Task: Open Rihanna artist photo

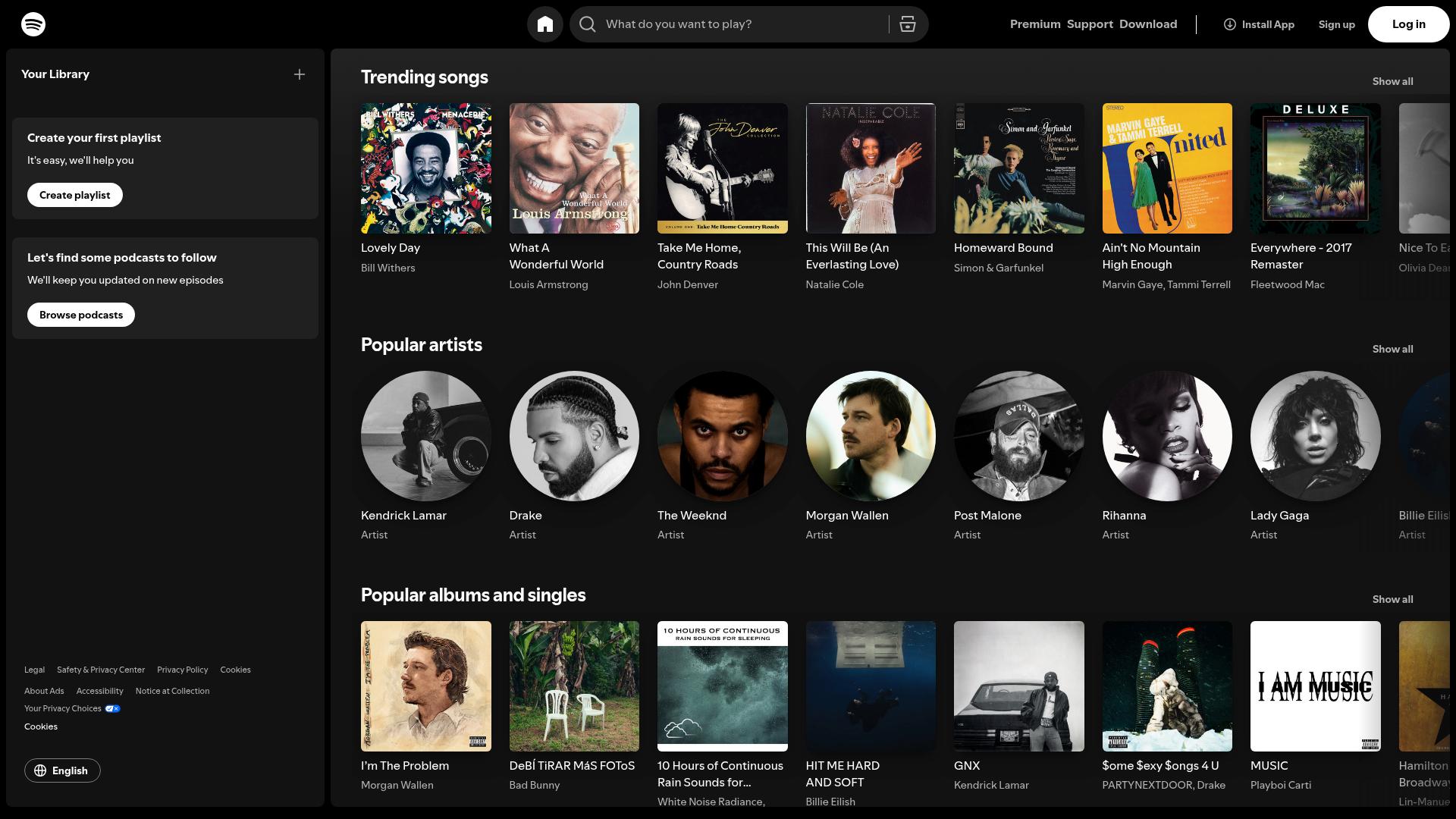Action: pyautogui.click(x=1167, y=436)
